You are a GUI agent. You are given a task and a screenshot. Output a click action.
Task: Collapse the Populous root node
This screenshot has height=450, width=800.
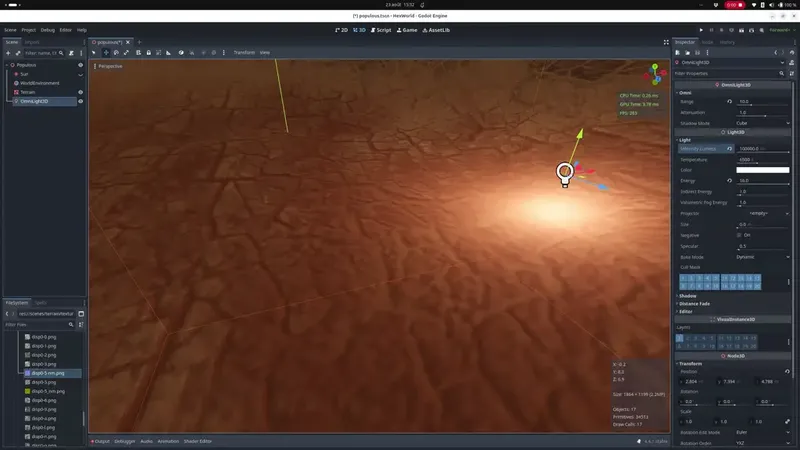pos(7,65)
